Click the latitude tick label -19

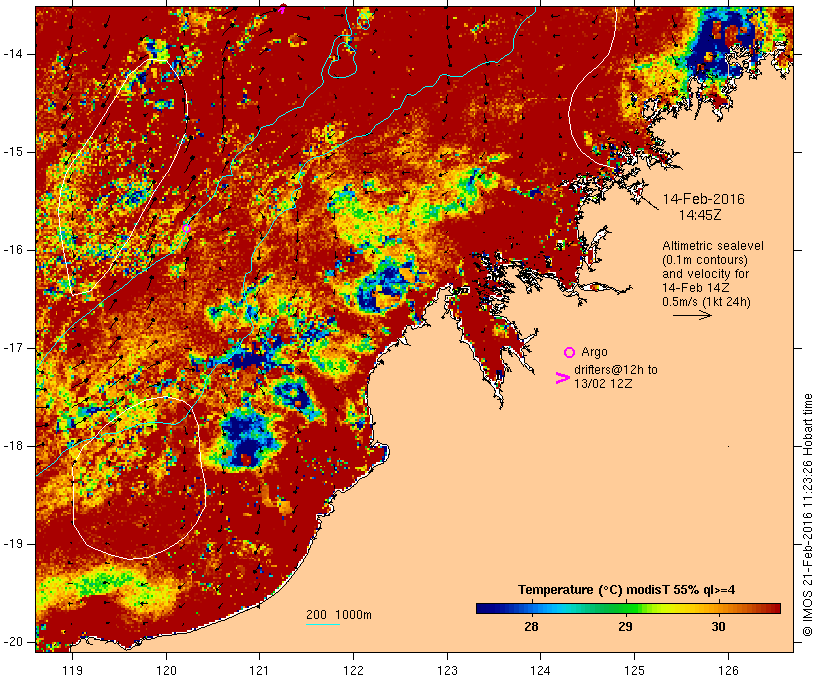[x=12, y=544]
